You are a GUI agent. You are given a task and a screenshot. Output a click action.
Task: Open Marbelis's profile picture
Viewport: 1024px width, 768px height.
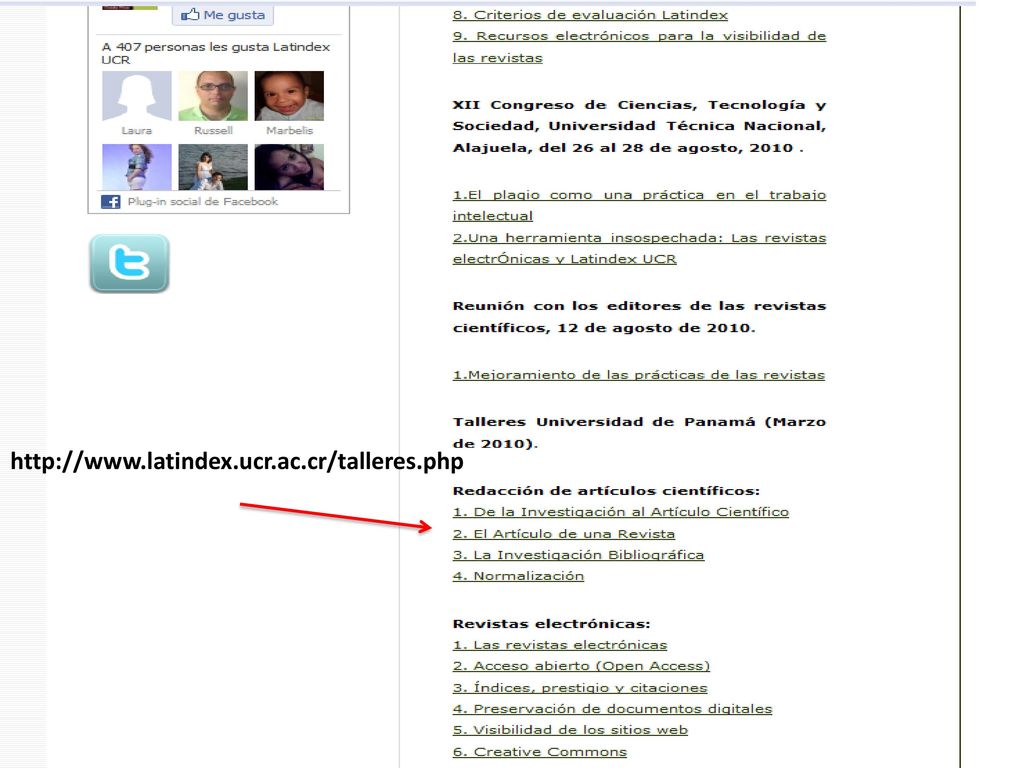click(289, 96)
